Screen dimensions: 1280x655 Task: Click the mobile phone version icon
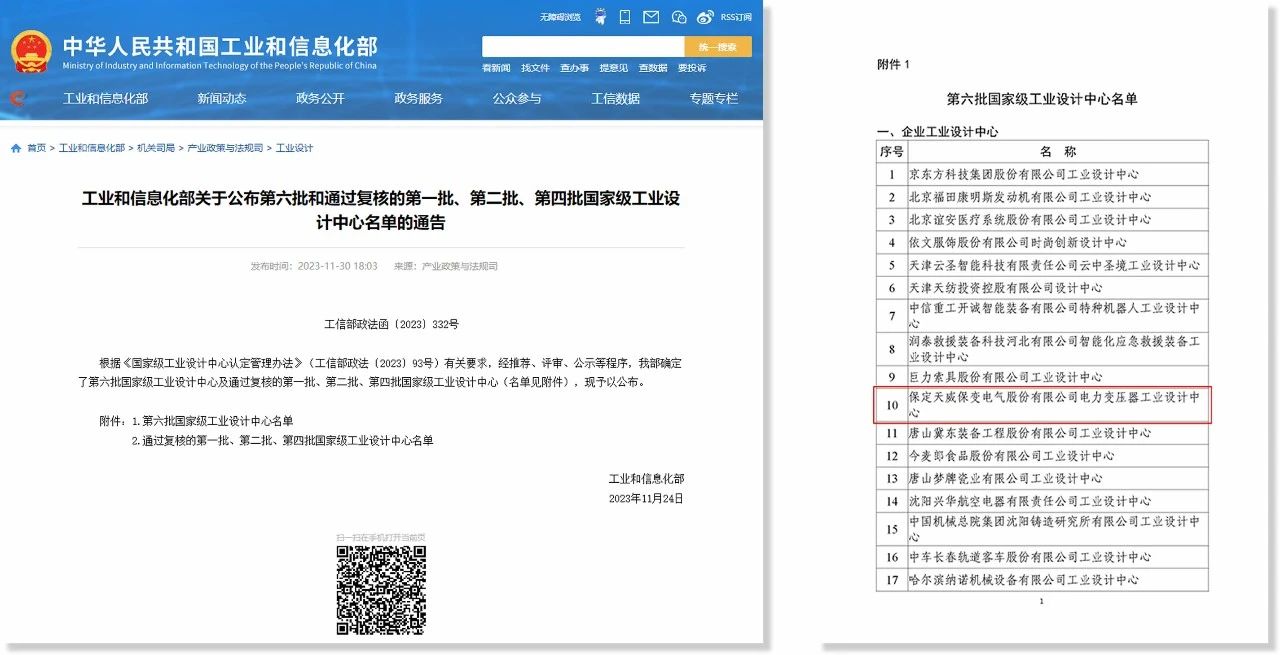[x=625, y=17]
